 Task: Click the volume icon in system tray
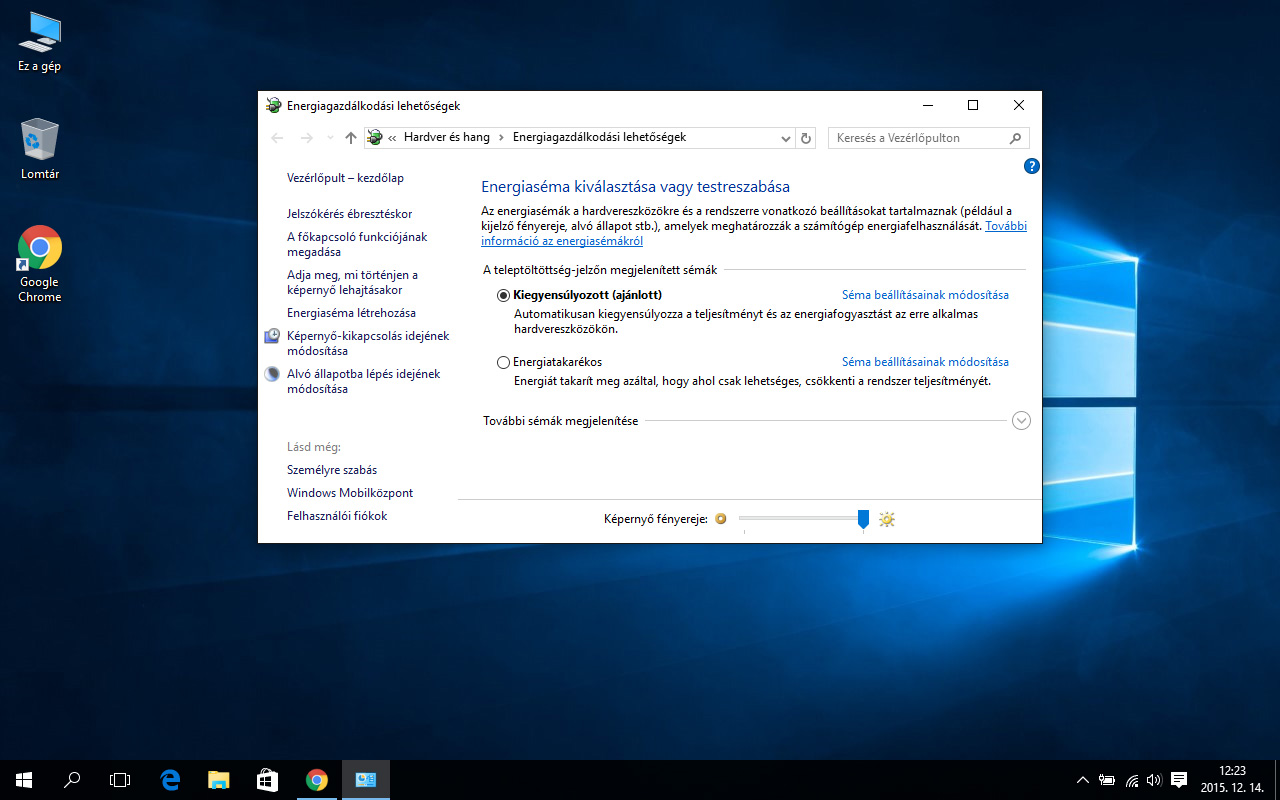[1154, 780]
